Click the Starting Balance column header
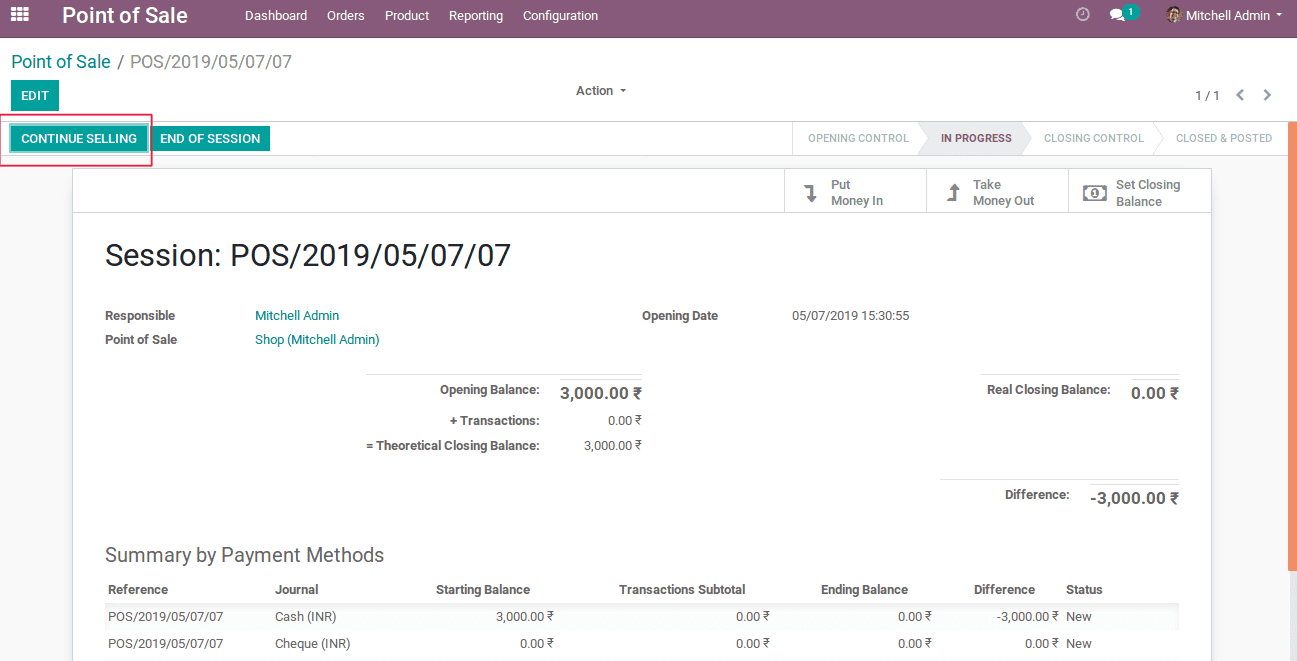The width and height of the screenshot is (1297, 661). pyautogui.click(x=483, y=590)
